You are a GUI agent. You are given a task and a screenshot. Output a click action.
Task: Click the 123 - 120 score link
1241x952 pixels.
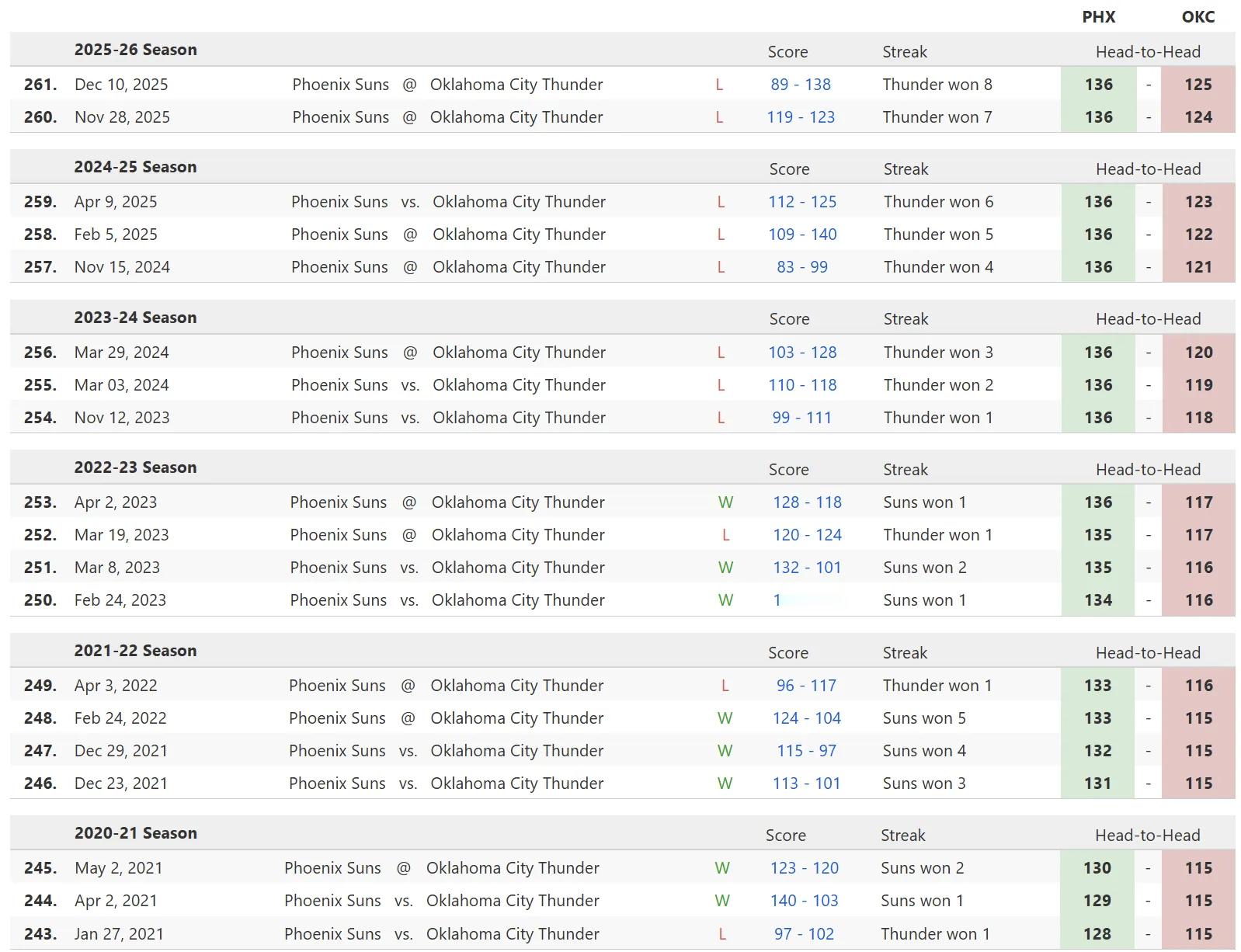[x=804, y=868]
